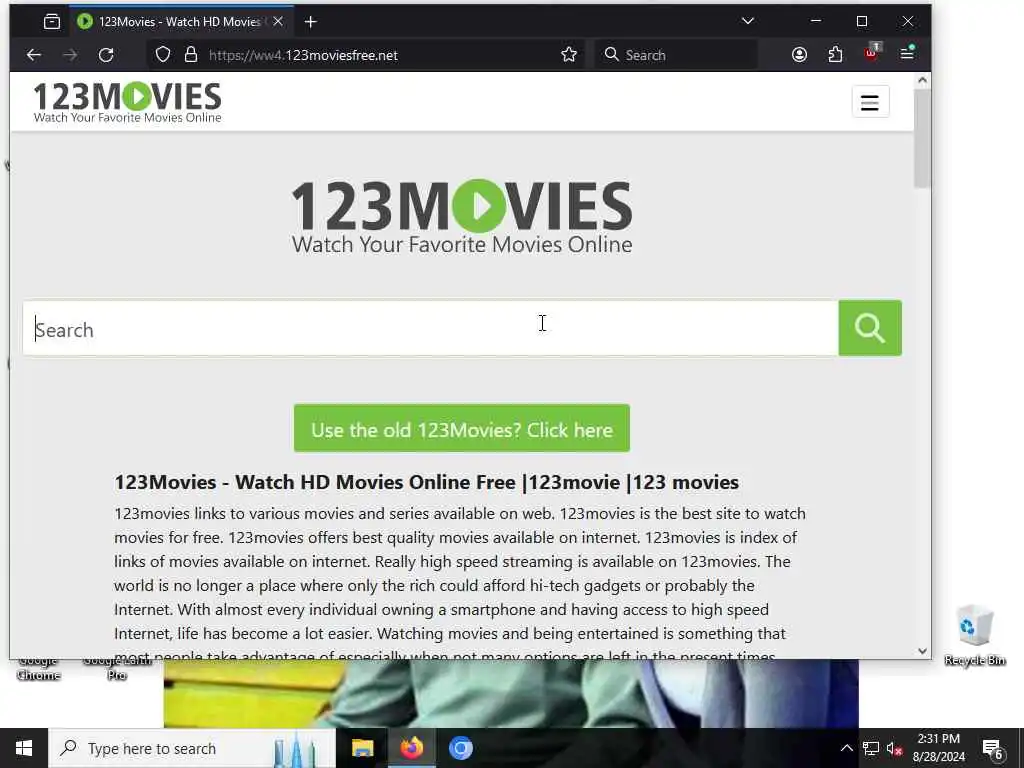Click the forward navigation arrow

70,55
